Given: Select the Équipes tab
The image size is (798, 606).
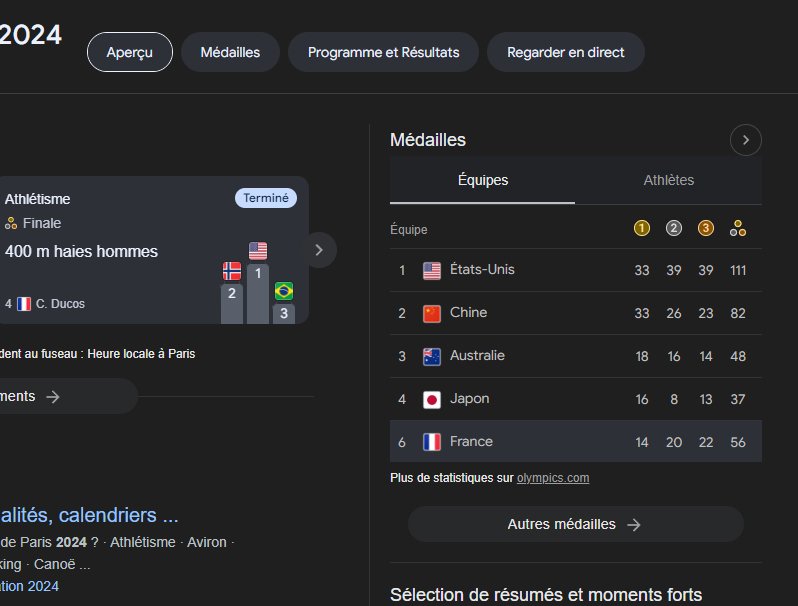Looking at the screenshot, I should click(x=482, y=180).
